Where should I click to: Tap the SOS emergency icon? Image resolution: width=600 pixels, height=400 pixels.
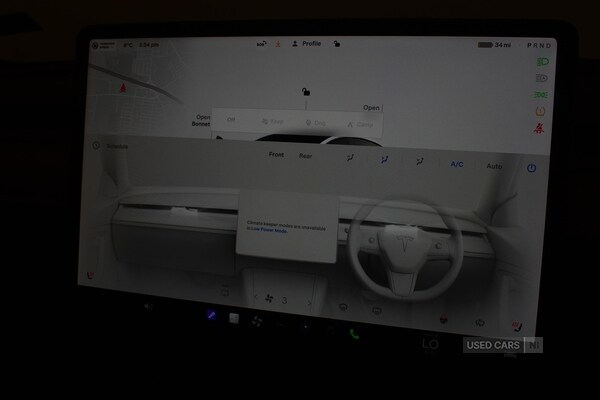[x=261, y=44]
